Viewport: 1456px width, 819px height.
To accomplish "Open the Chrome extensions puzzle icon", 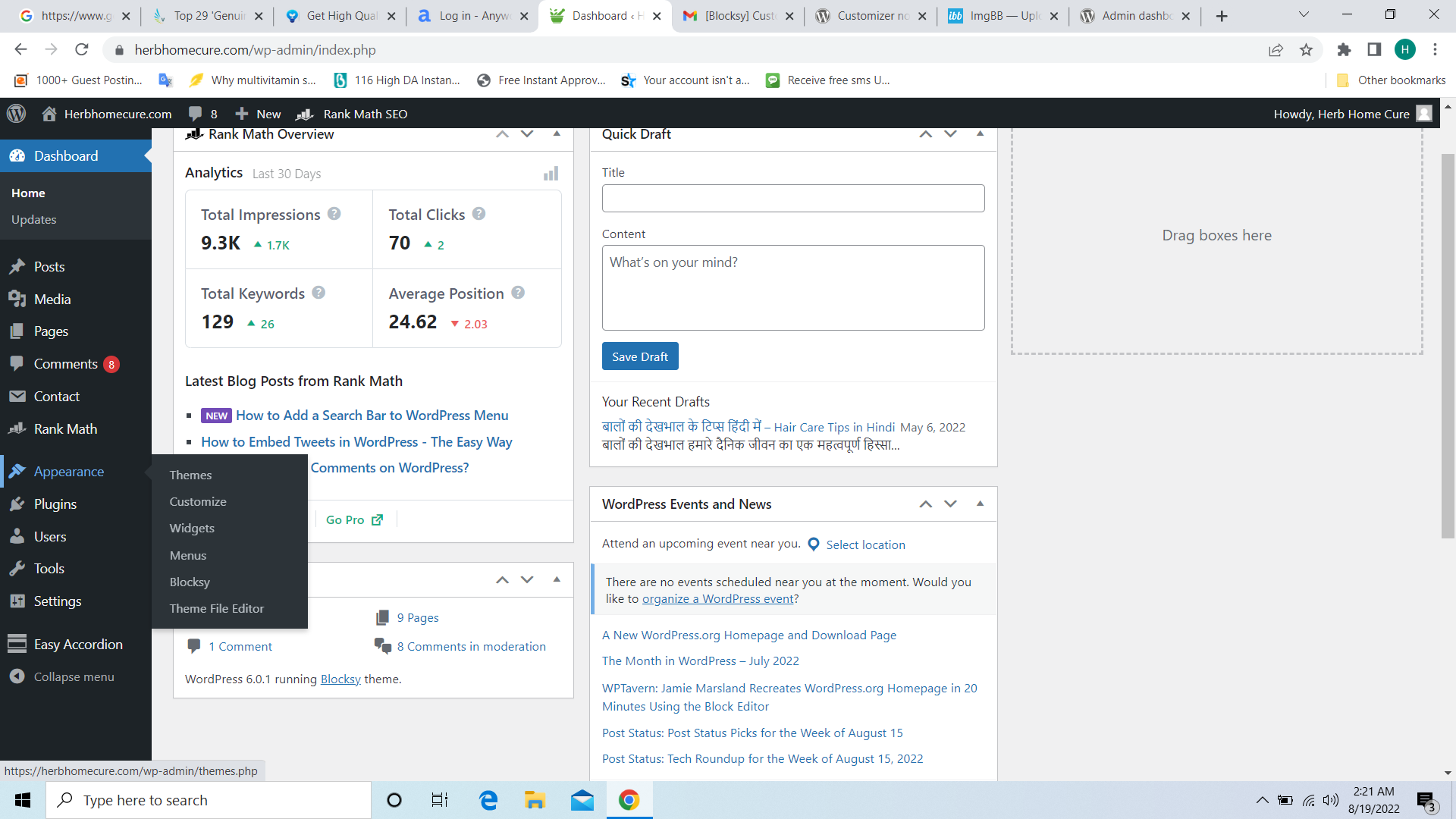I will [1344, 50].
